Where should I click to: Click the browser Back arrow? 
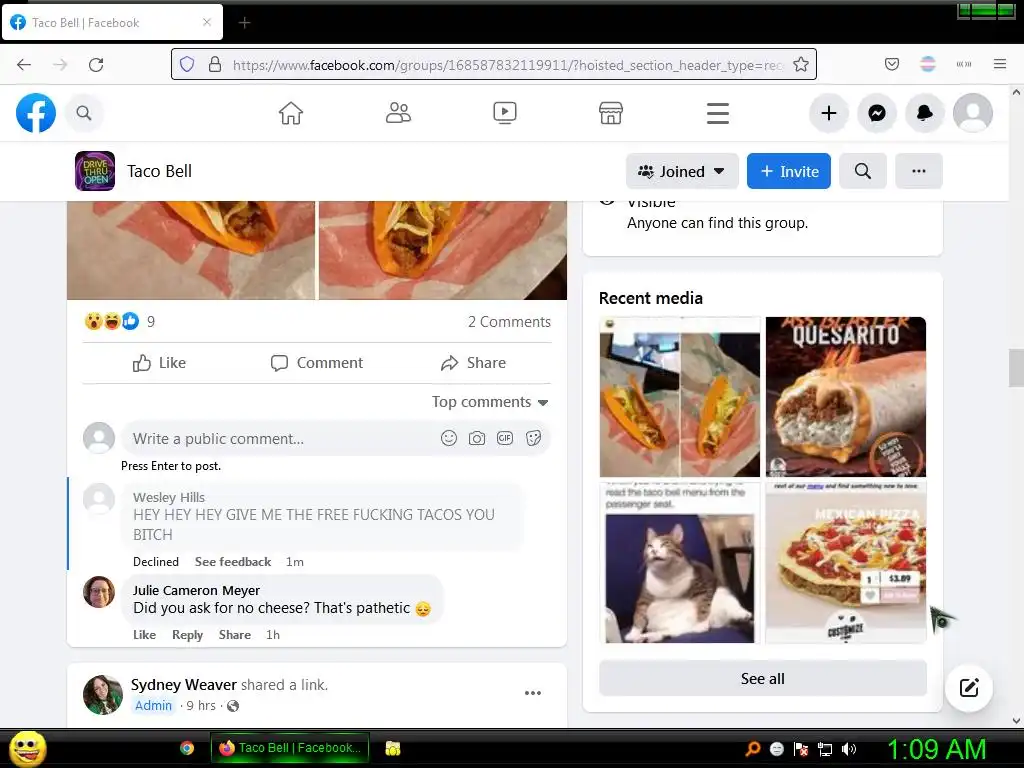point(24,65)
